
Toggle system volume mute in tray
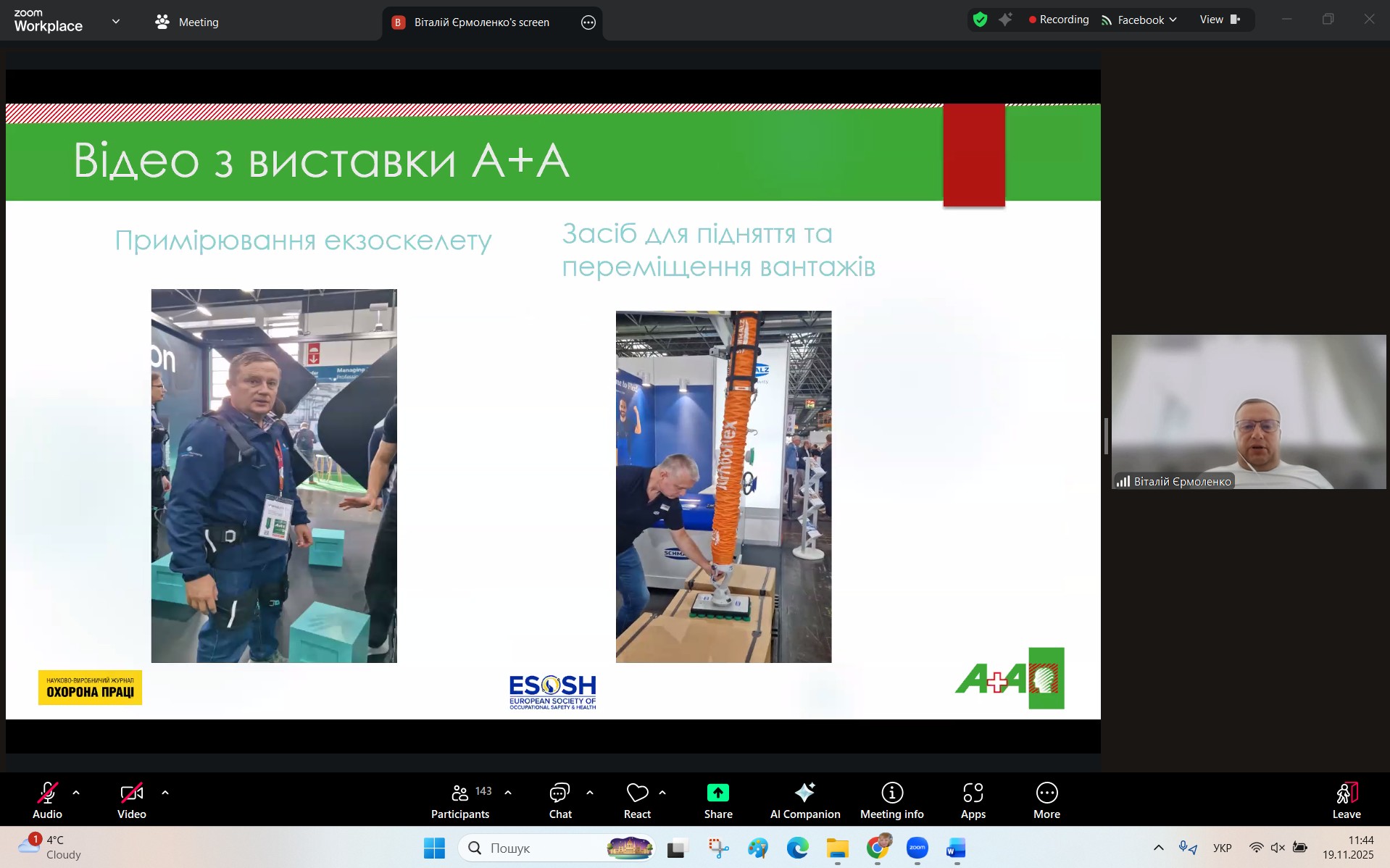[1278, 848]
